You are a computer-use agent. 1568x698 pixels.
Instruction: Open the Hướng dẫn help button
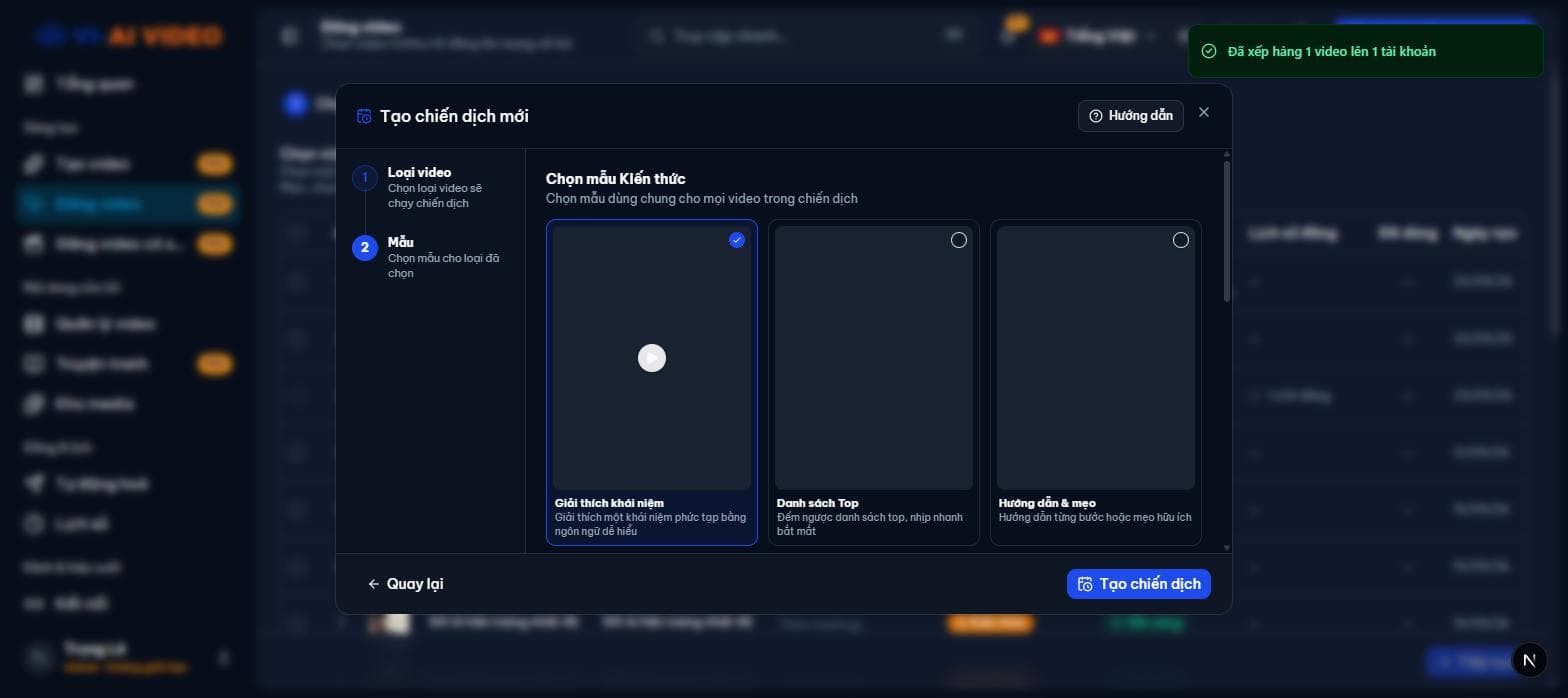[1131, 116]
